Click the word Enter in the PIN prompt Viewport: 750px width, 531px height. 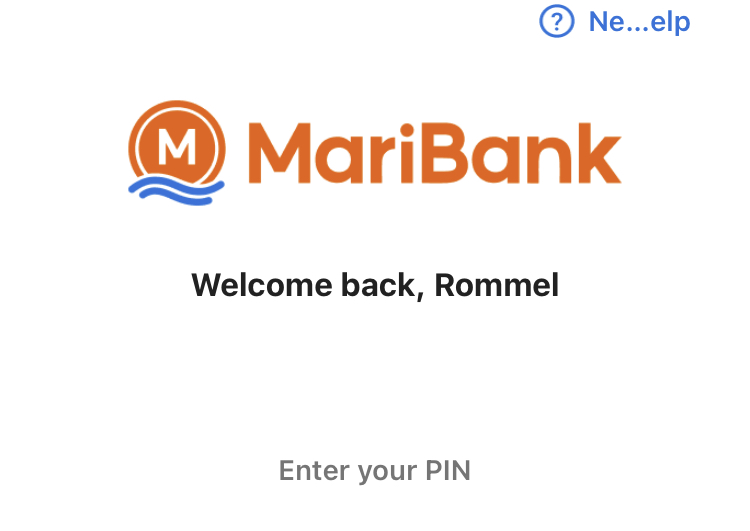pos(314,470)
